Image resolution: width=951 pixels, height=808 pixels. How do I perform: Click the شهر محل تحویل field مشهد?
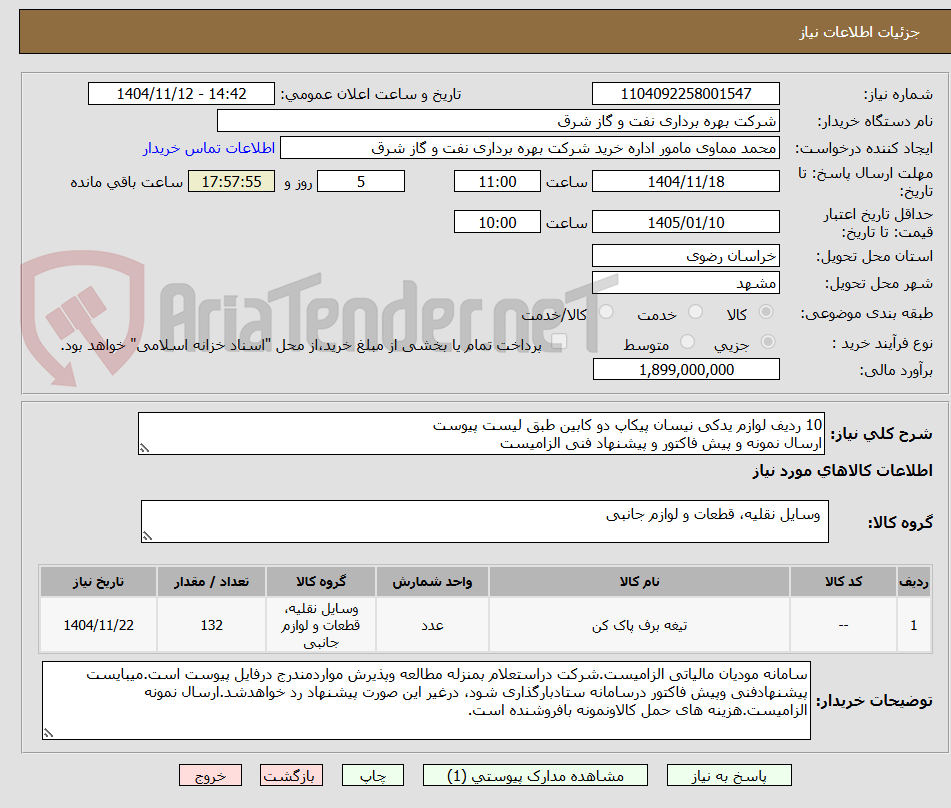(x=685, y=283)
